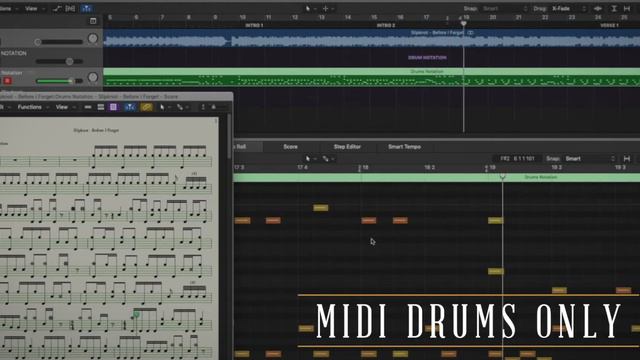Open the tracks area Snap dropdown
The height and width of the screenshot is (360, 640).
[x=504, y=9]
